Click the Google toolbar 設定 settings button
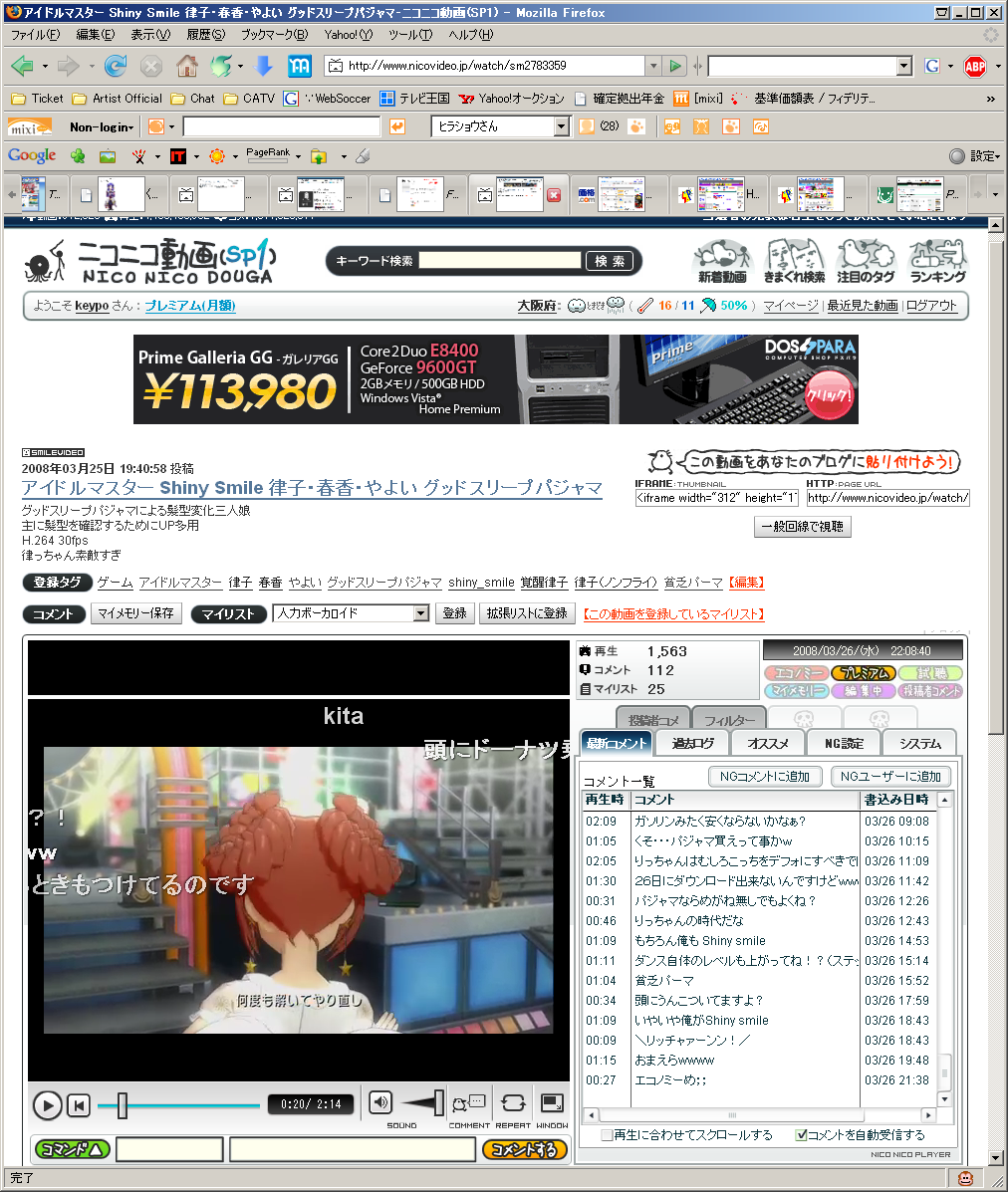The image size is (1008, 1192). (x=974, y=155)
